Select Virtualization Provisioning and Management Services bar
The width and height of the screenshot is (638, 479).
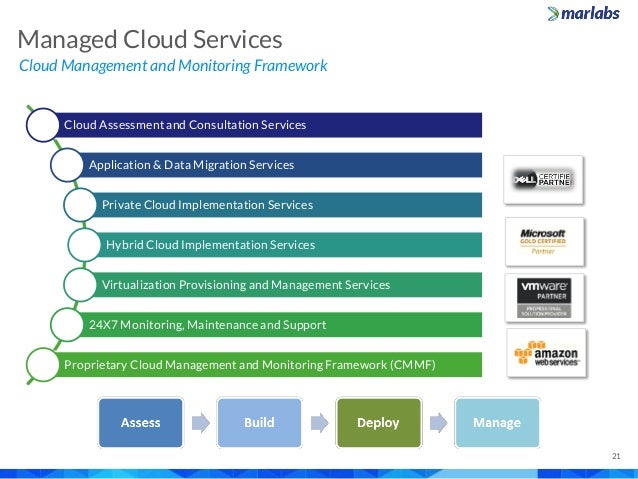[x=281, y=284]
